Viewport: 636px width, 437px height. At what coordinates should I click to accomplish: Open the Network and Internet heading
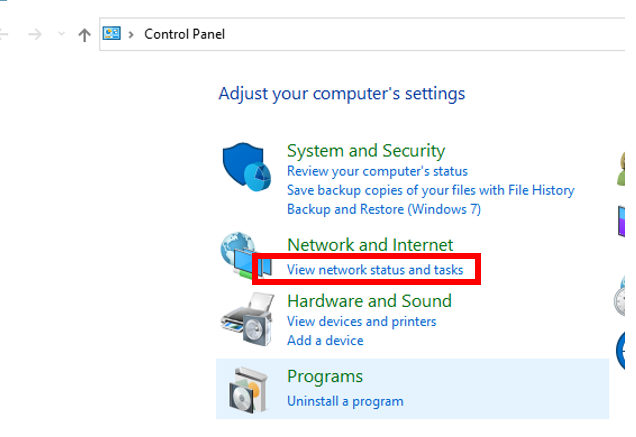[x=369, y=245]
